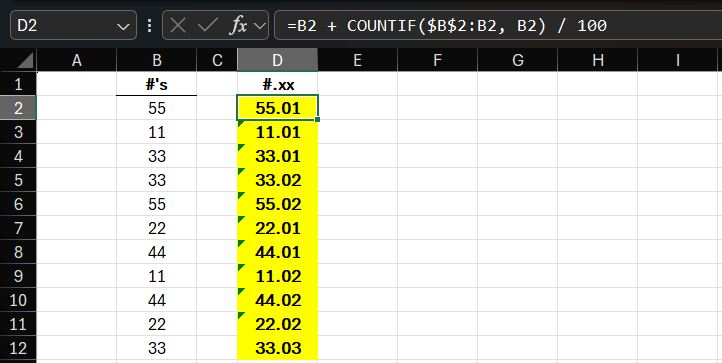Select cell B9 containing 11
This screenshot has height=363, width=722.
157,275
